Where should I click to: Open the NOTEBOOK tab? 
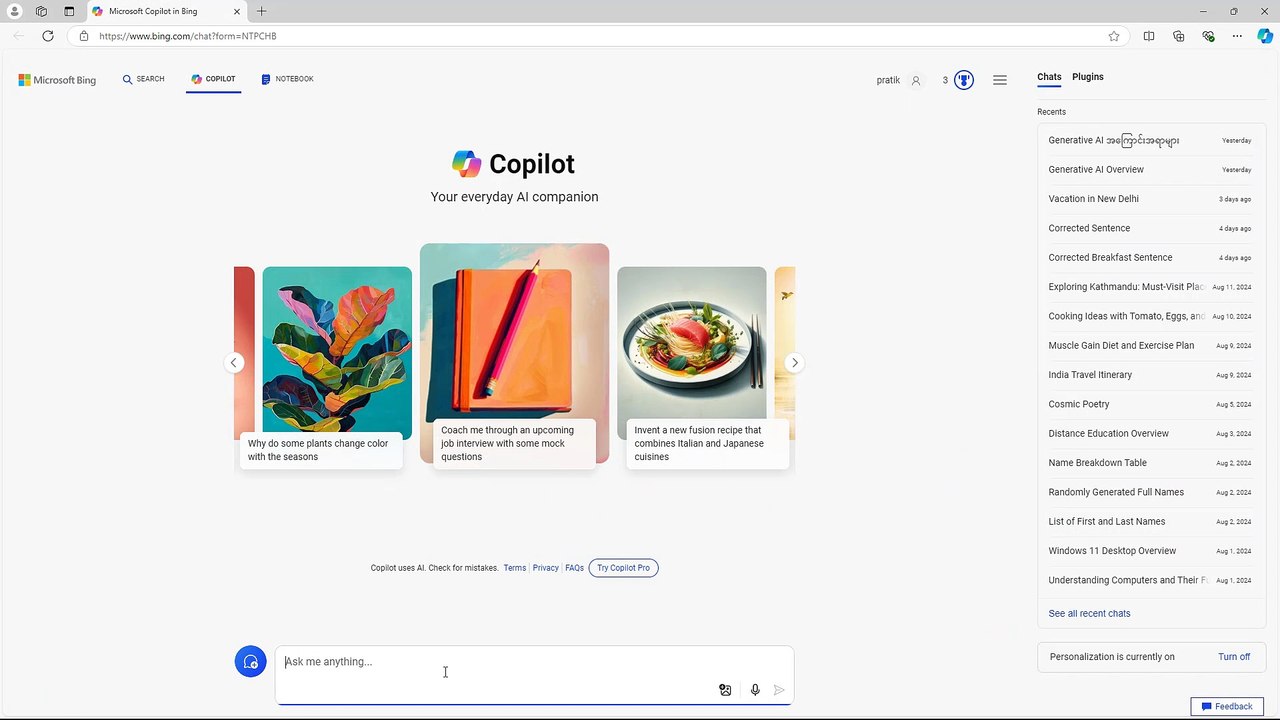pos(287,79)
